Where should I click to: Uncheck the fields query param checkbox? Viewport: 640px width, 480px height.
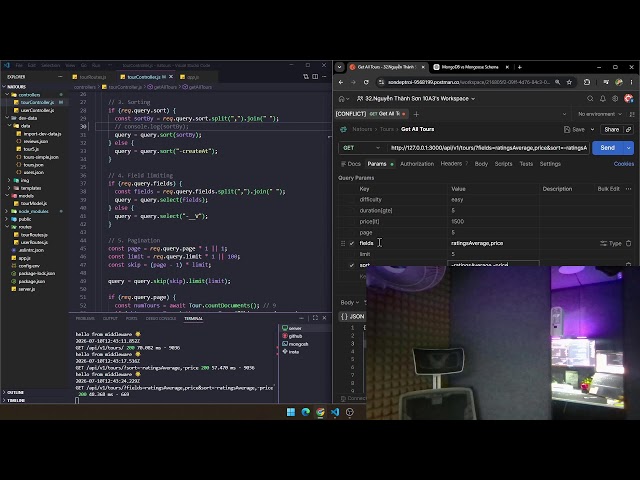point(352,243)
